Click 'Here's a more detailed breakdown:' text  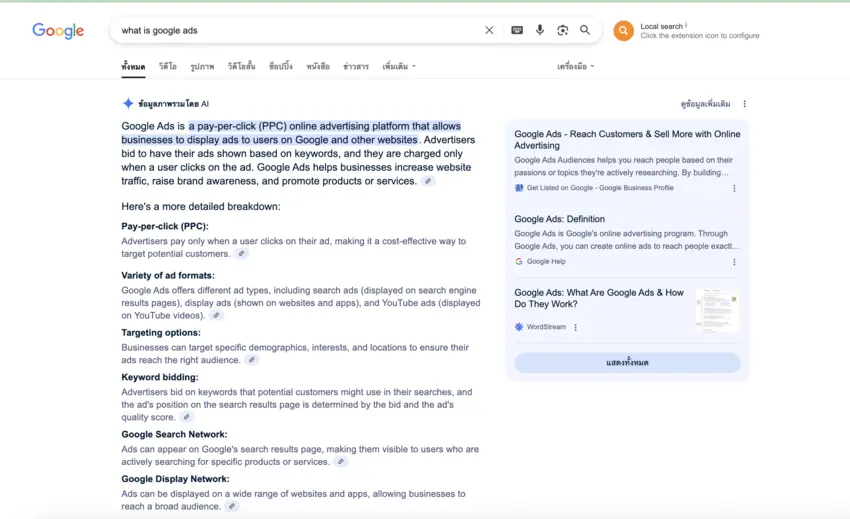201,207
